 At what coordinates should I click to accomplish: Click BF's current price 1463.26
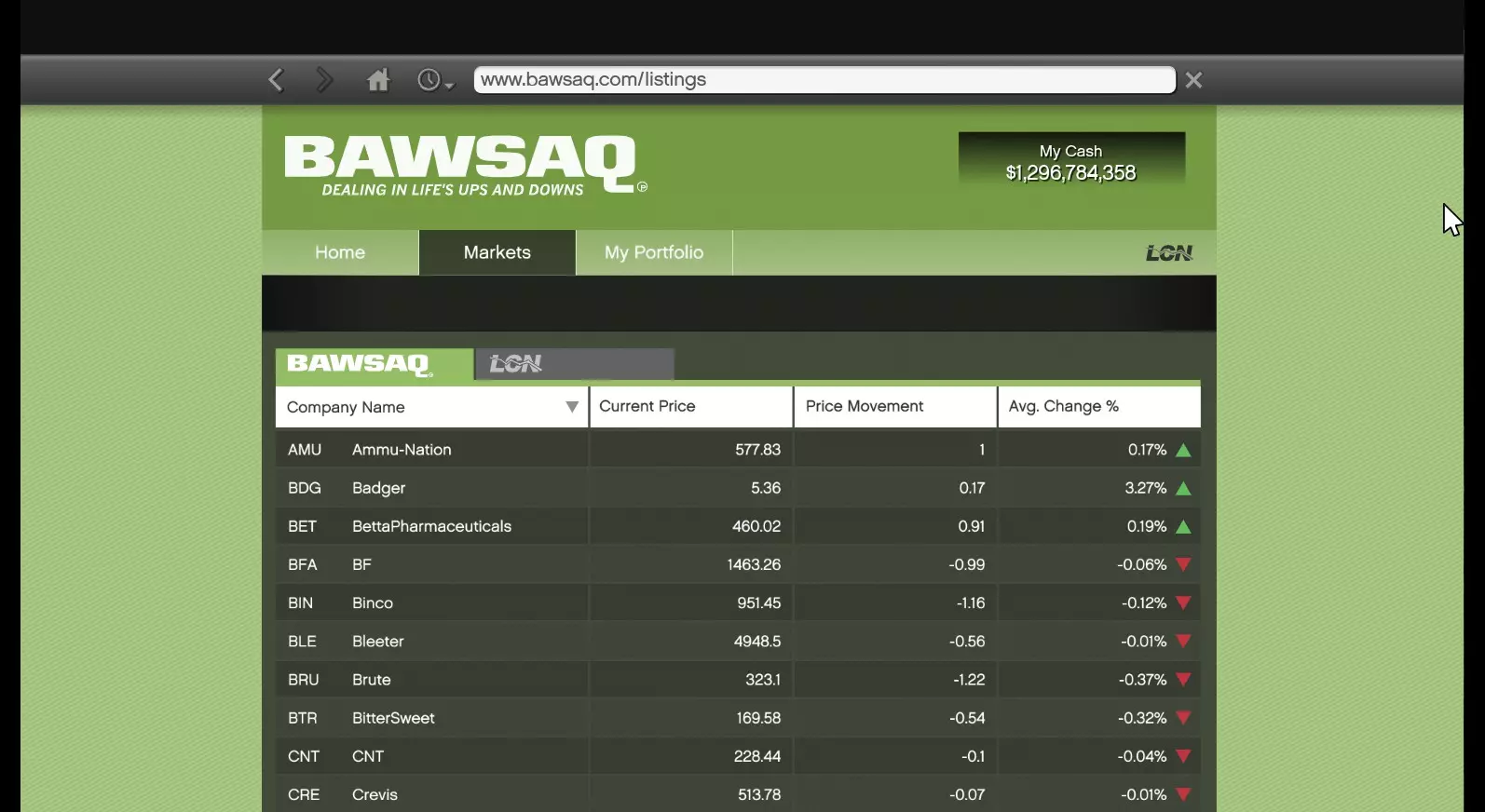click(754, 564)
